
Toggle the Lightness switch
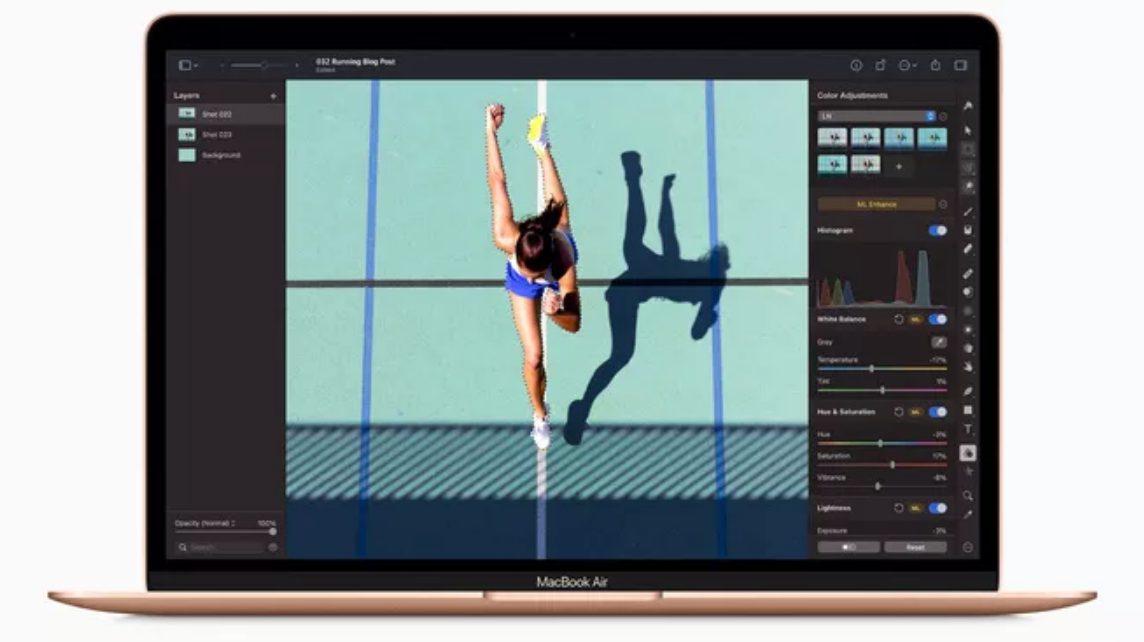pos(938,508)
